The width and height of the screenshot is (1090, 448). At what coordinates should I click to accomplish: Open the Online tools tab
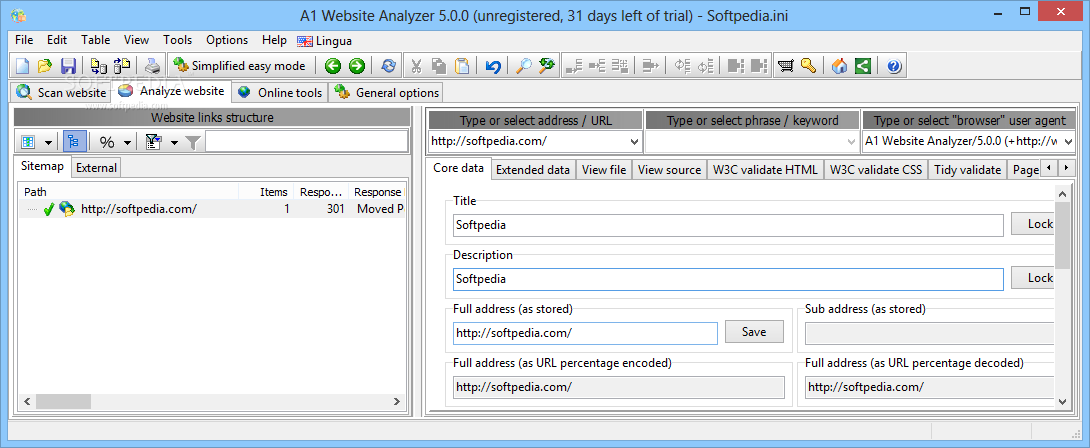tap(280, 93)
